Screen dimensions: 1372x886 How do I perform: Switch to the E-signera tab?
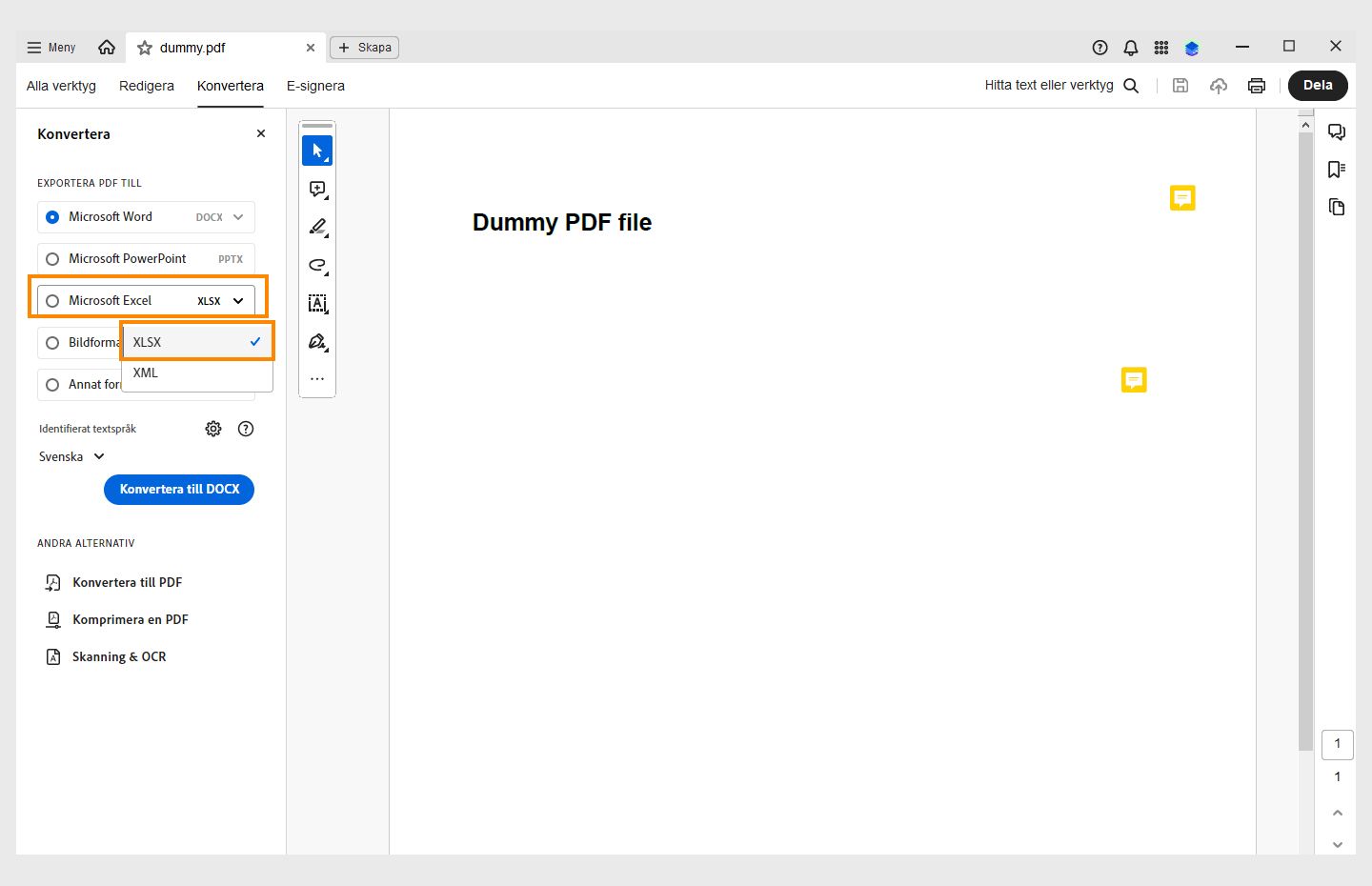tap(315, 86)
